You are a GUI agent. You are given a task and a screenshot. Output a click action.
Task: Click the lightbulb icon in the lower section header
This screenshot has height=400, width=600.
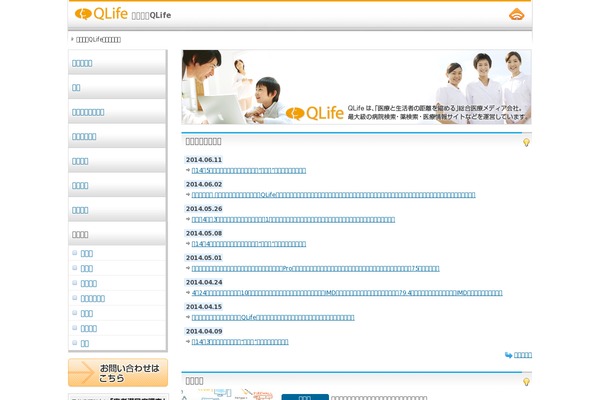click(526, 382)
